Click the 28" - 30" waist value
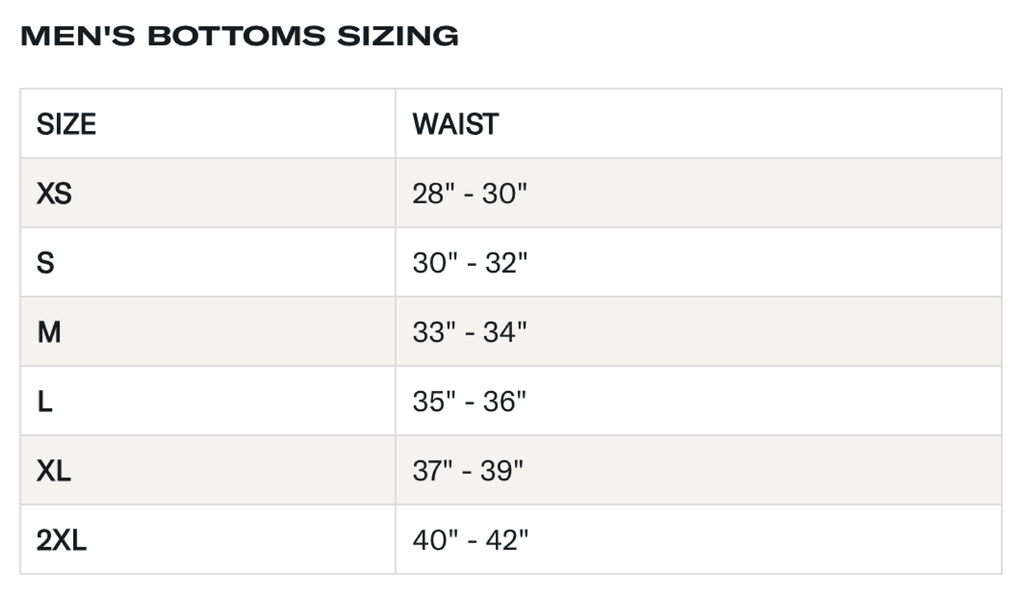This screenshot has height=599, width=1024. (x=469, y=193)
